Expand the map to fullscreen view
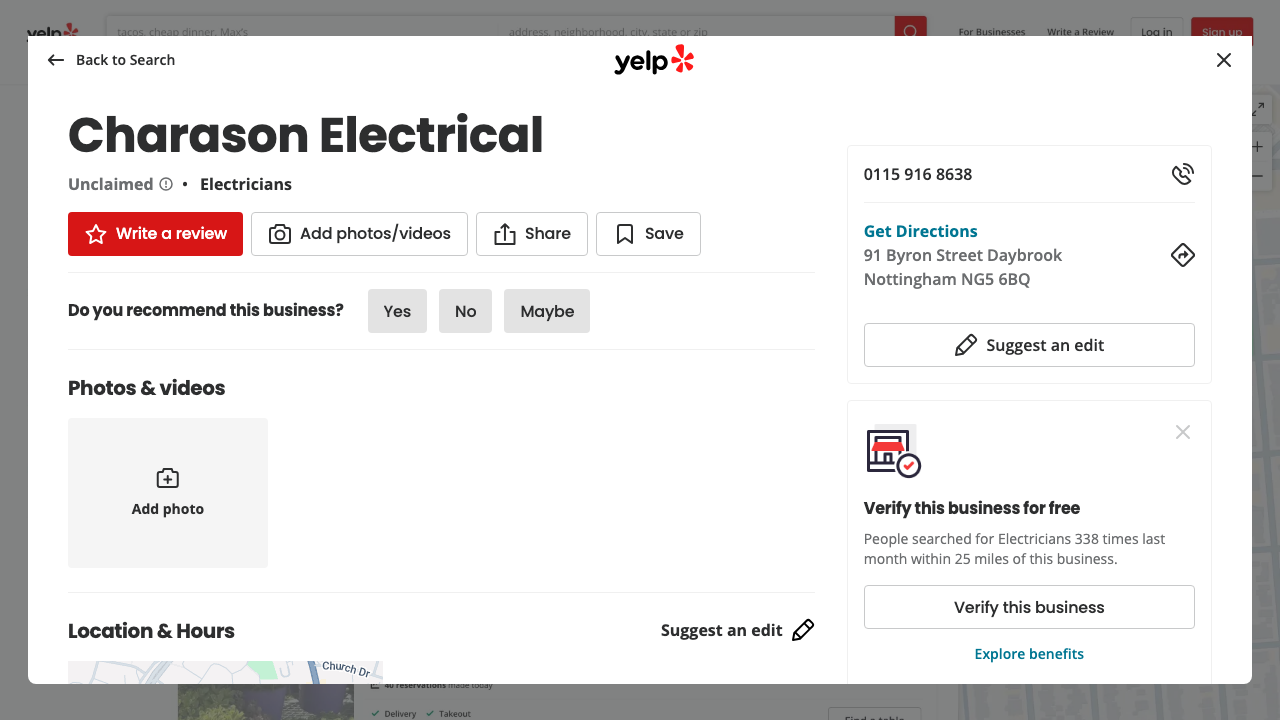This screenshot has height=720, width=1280. (1257, 108)
